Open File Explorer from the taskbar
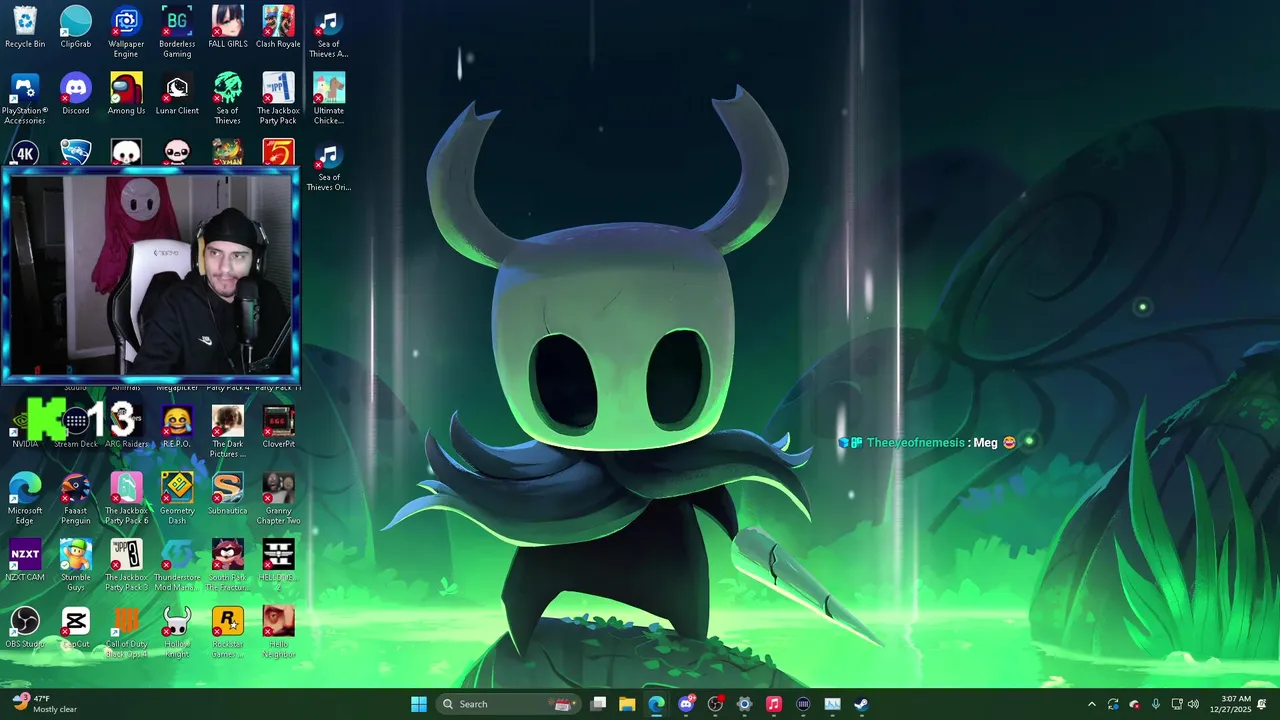The image size is (1280, 720). click(x=627, y=704)
